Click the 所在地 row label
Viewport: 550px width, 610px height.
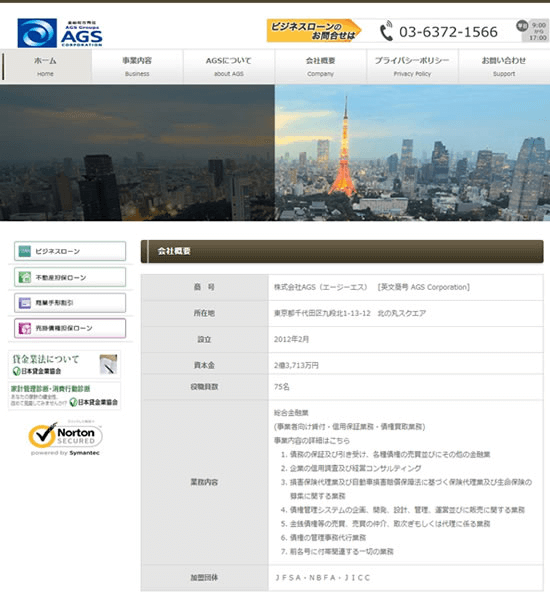204,313
